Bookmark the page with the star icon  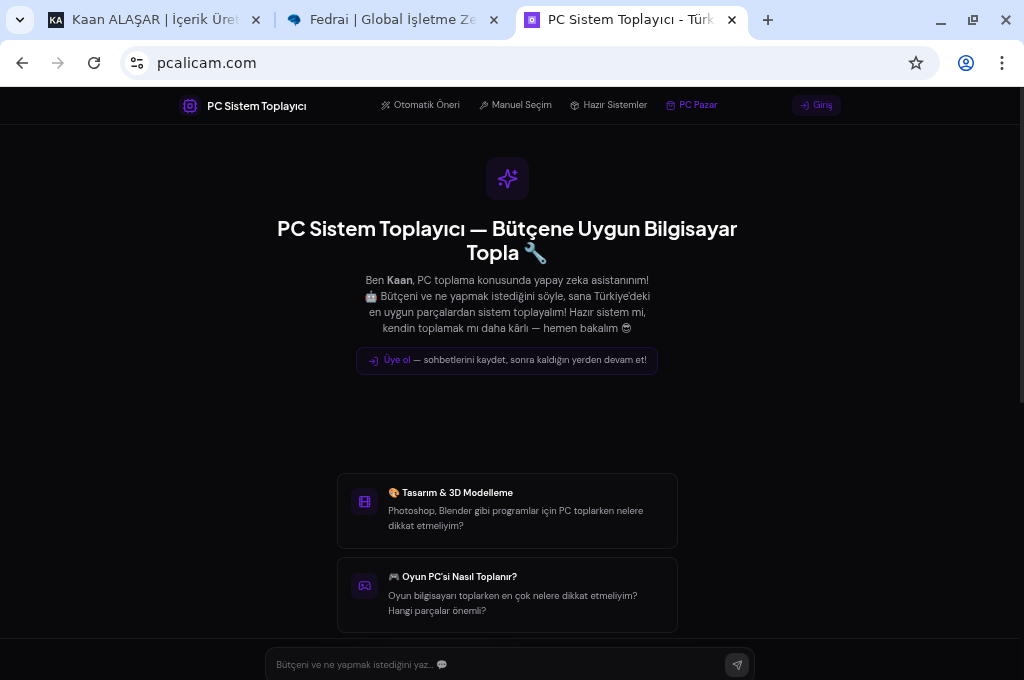(916, 63)
